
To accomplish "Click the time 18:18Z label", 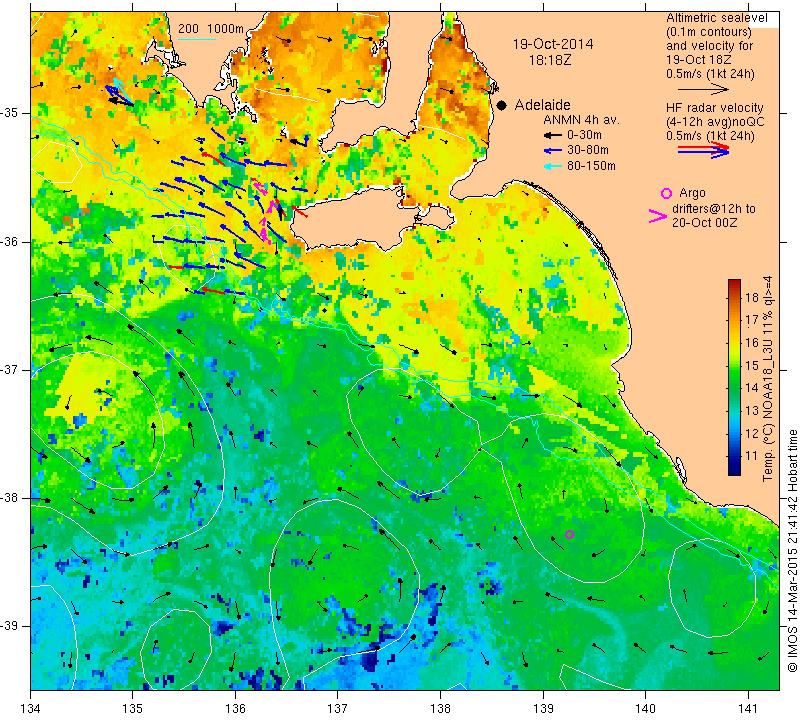I will coord(549,60).
